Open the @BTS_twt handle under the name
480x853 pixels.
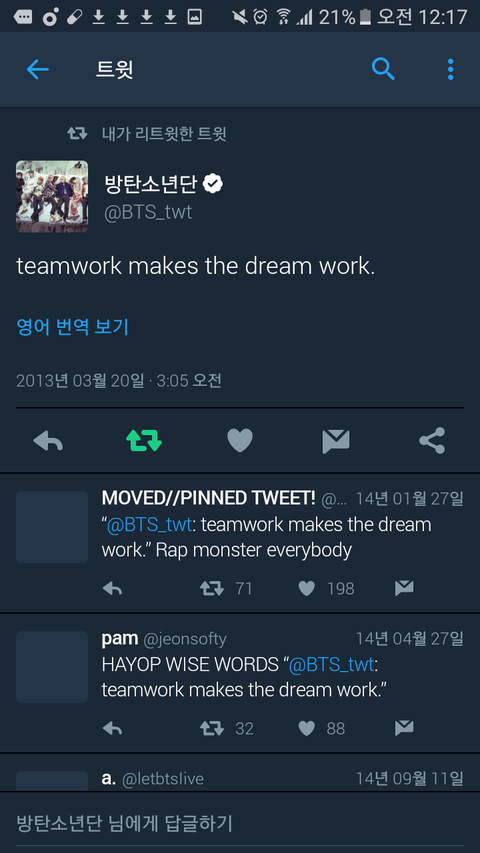tap(148, 212)
